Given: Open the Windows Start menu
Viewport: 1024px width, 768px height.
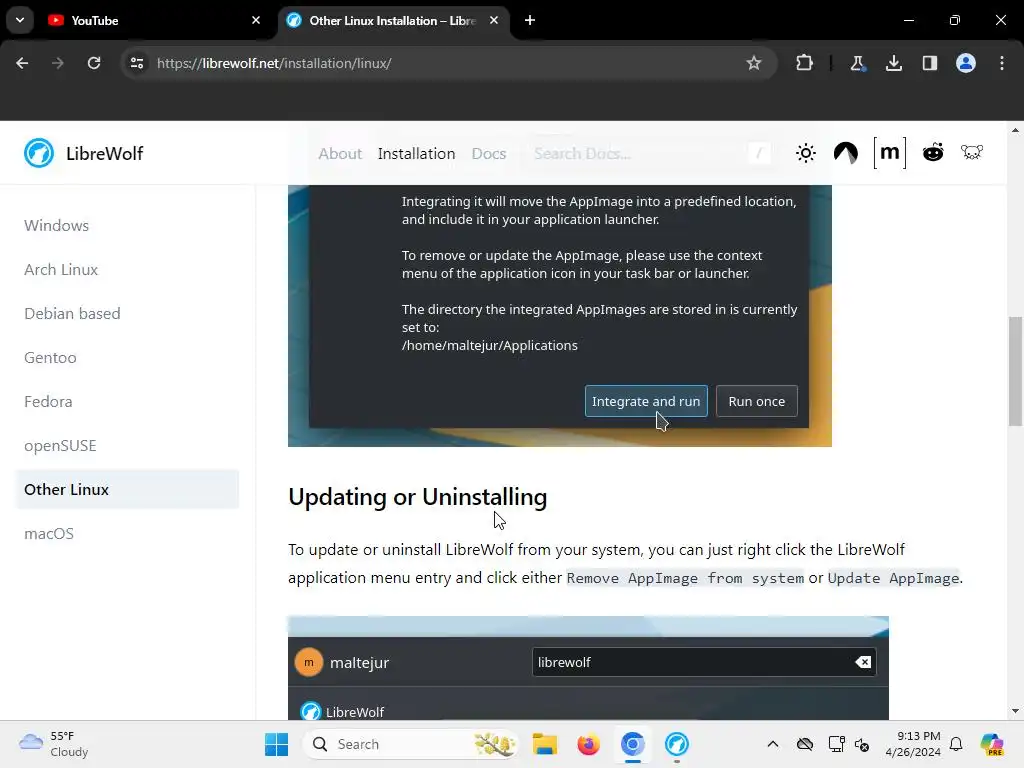Looking at the screenshot, I should 276,744.
